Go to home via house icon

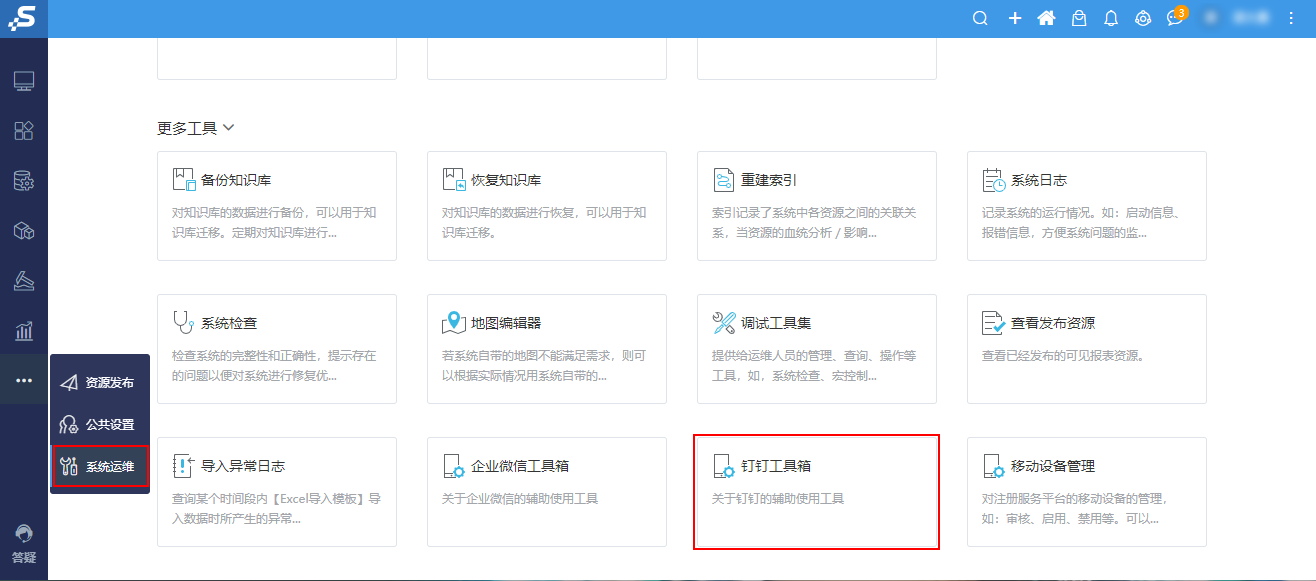(x=1046, y=18)
